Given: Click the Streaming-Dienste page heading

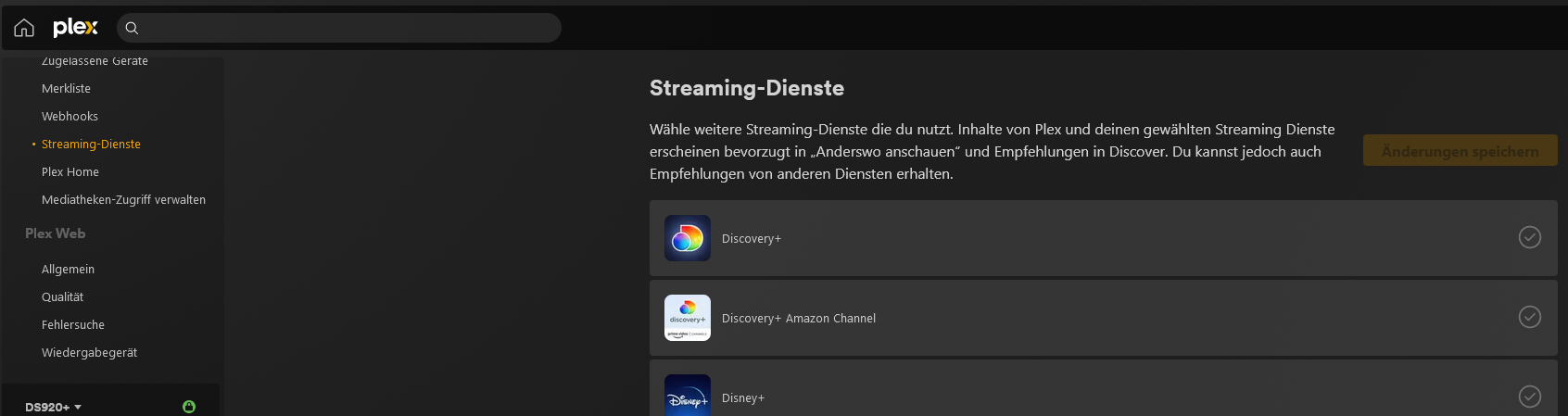Looking at the screenshot, I should [747, 88].
